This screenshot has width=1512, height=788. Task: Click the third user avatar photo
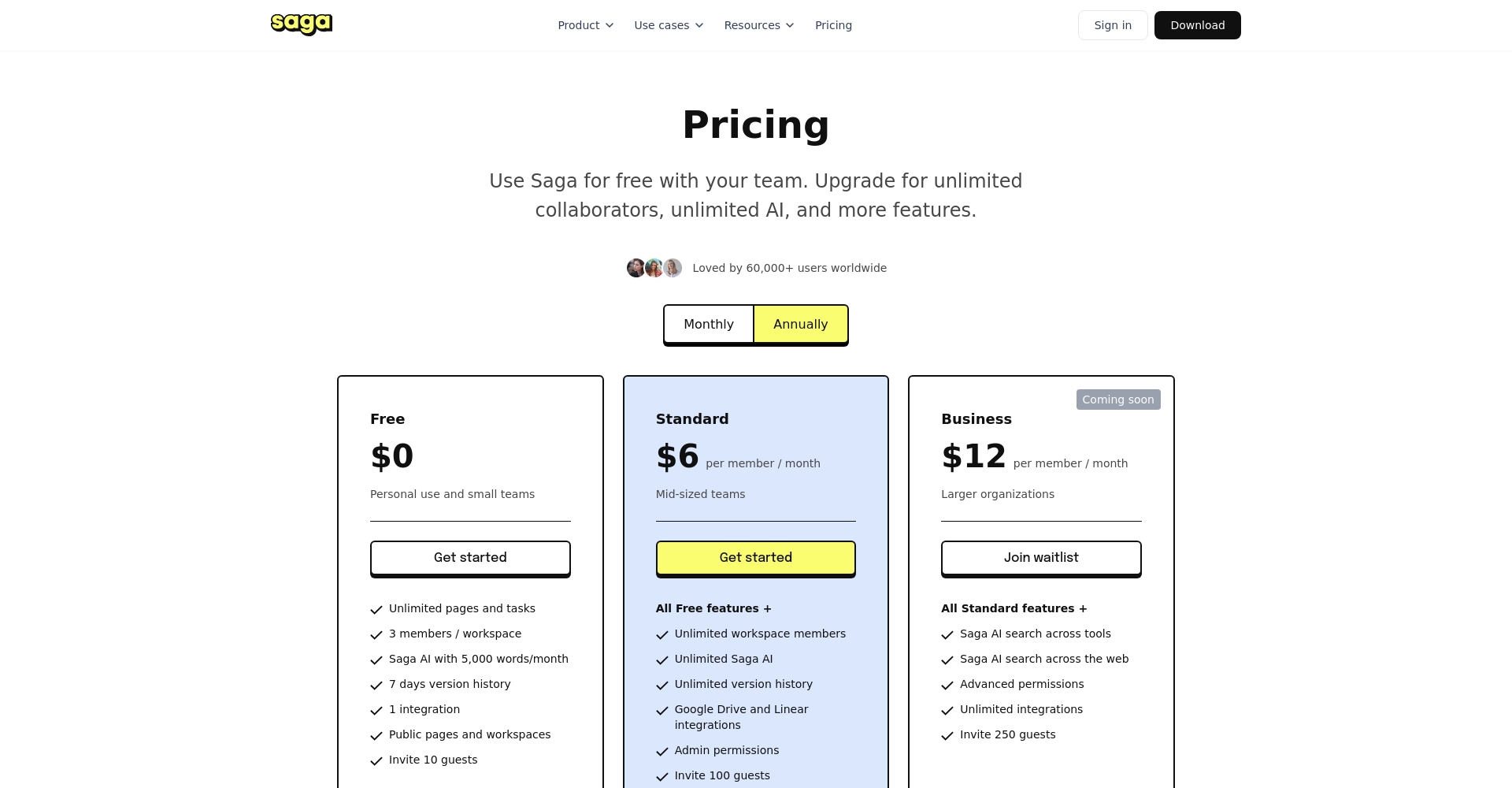coord(673,268)
